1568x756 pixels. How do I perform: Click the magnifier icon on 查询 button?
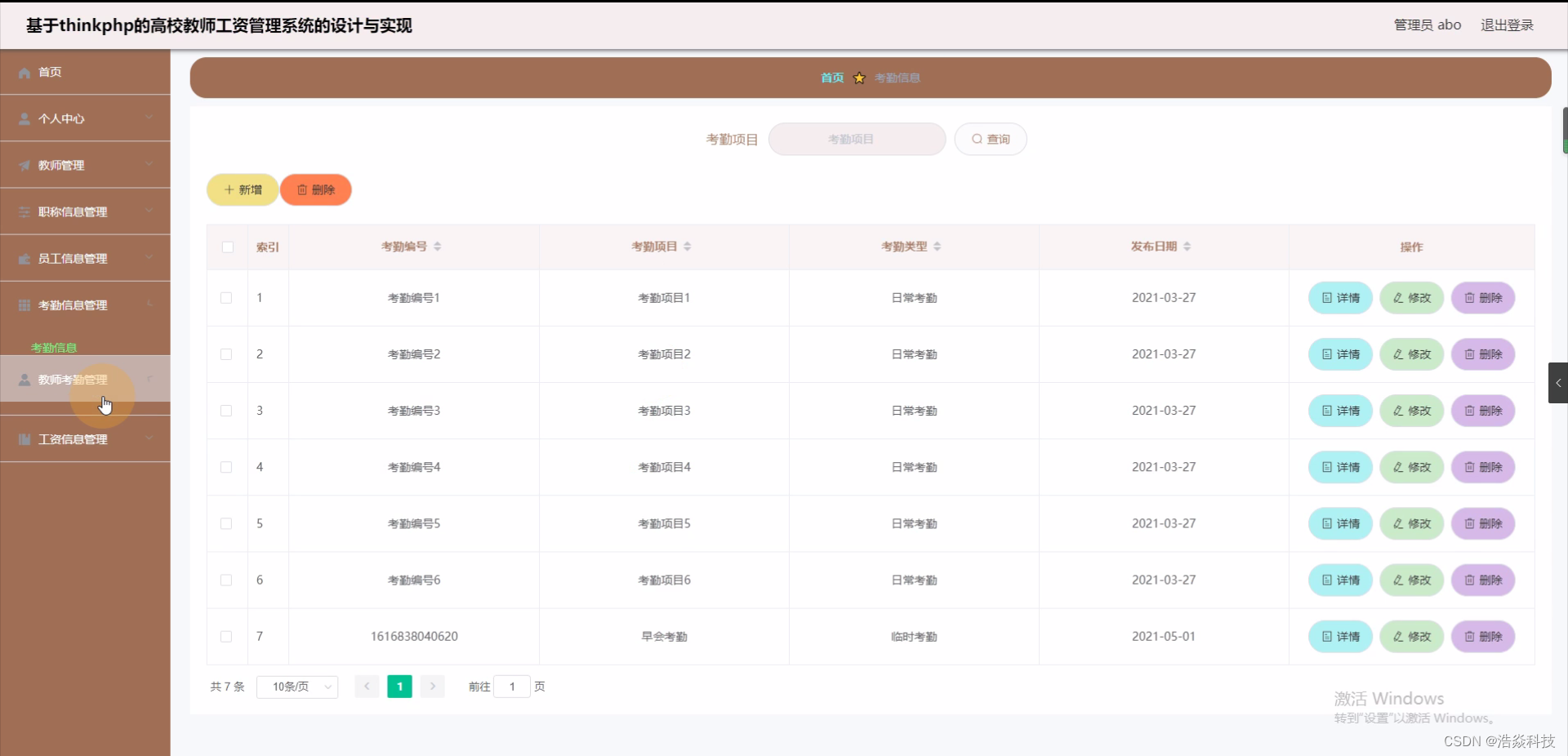point(977,139)
